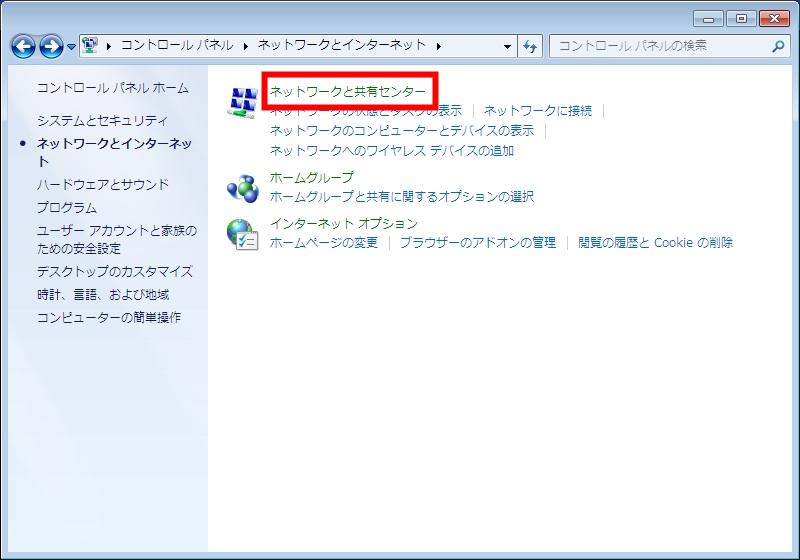This screenshot has height=560, width=800.
Task: Click the Network and Sharing Center icon
Action: pyautogui.click(x=242, y=103)
